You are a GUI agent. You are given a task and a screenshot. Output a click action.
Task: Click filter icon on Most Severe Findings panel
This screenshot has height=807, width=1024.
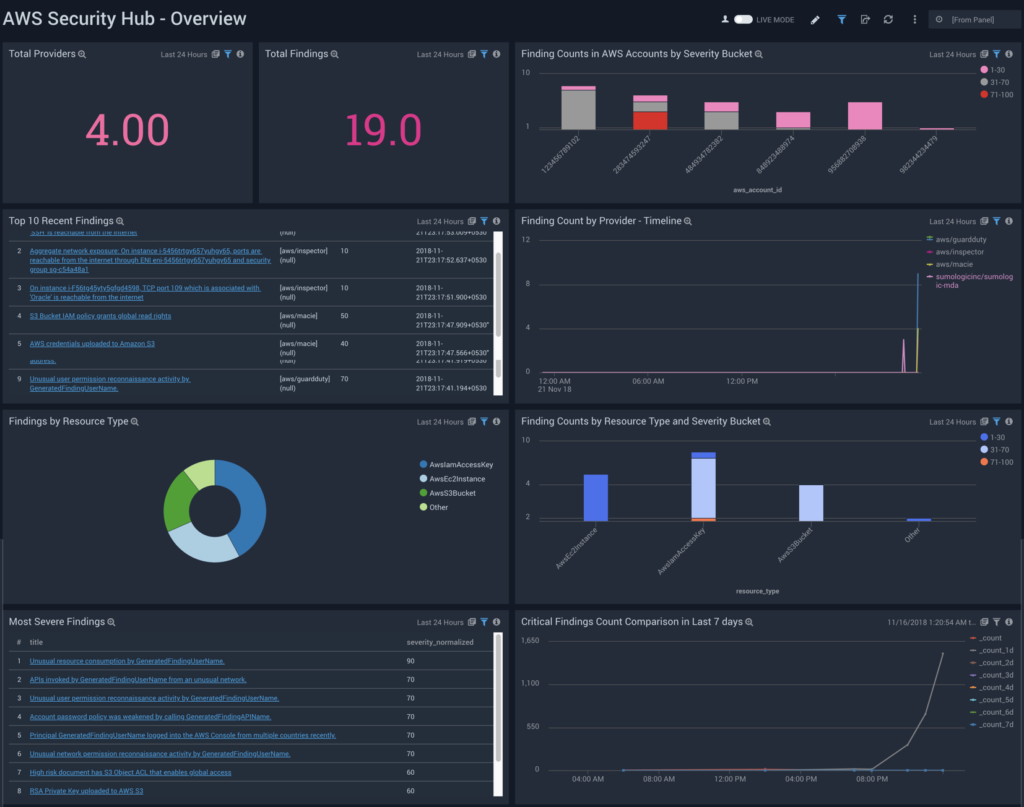click(x=484, y=622)
